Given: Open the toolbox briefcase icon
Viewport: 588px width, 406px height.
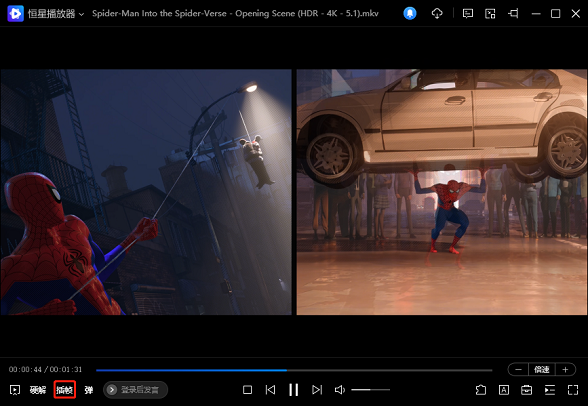Looking at the screenshot, I should 526,390.
